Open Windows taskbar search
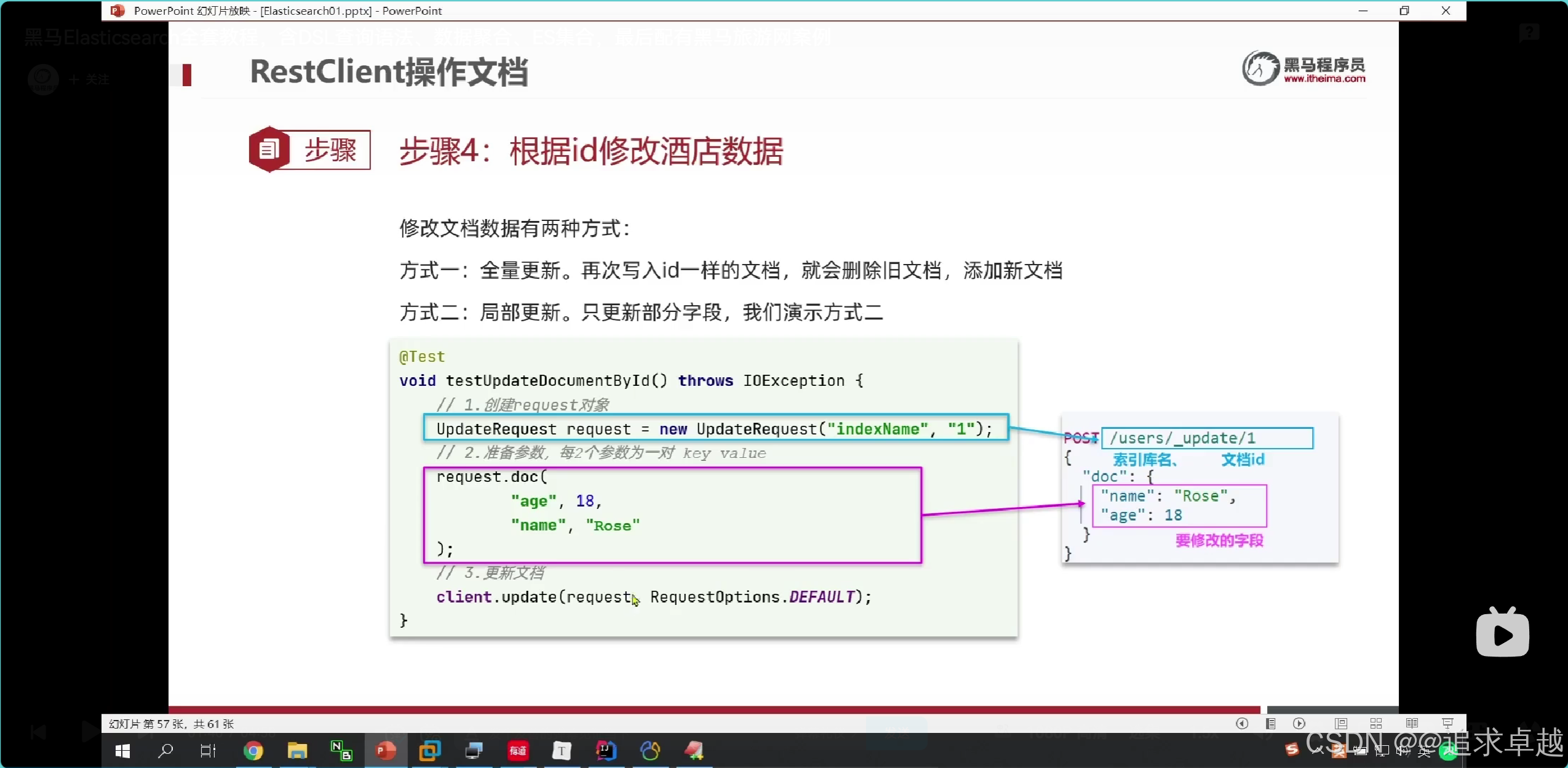The height and width of the screenshot is (768, 1568). (165, 751)
